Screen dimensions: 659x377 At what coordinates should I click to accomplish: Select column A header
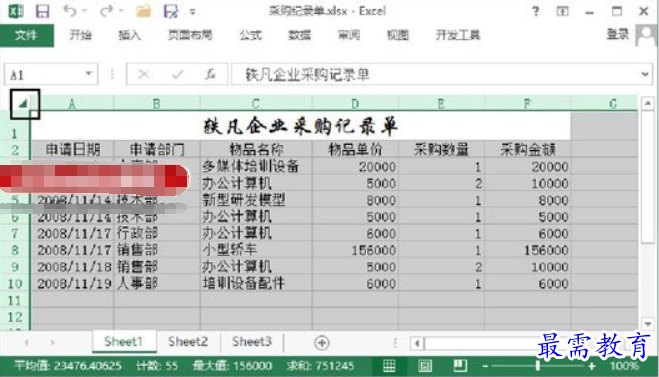pyautogui.click(x=72, y=103)
